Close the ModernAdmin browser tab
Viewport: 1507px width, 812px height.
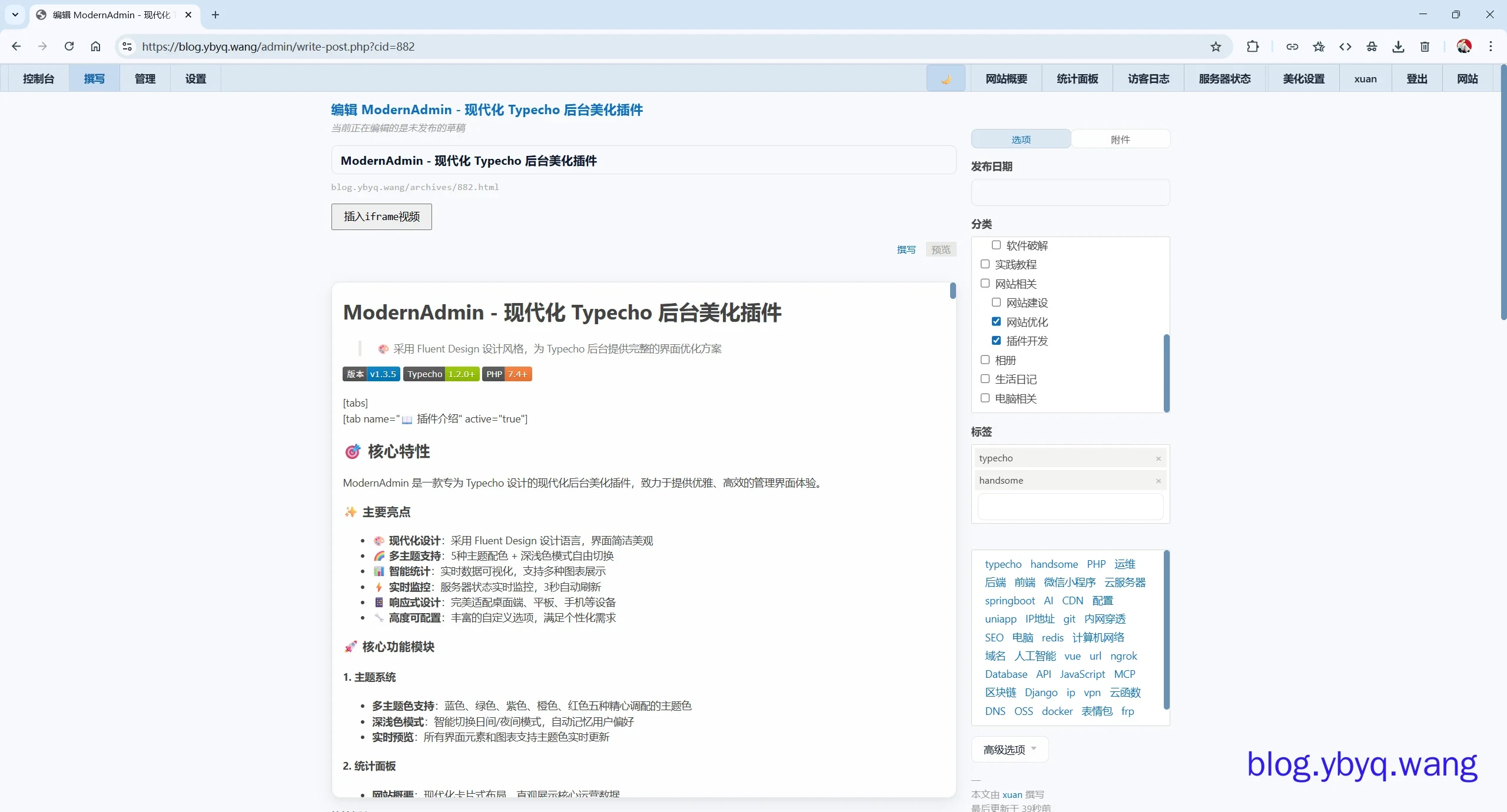pos(188,15)
